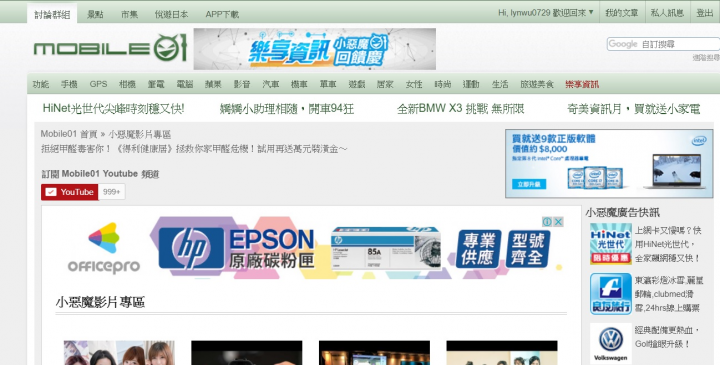This screenshot has height=365, width=720.
Task: Open the GPS menu category
Action: [x=98, y=84]
